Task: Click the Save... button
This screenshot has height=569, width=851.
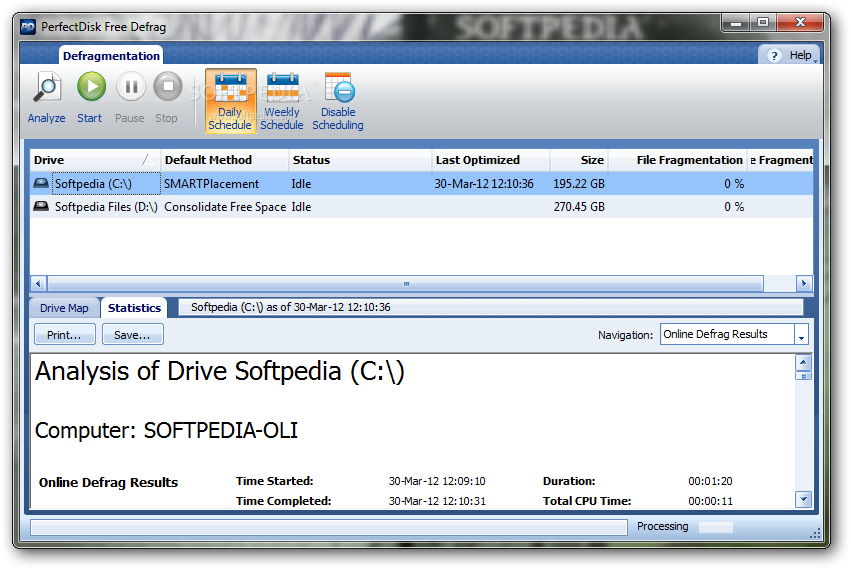Action: [132, 335]
